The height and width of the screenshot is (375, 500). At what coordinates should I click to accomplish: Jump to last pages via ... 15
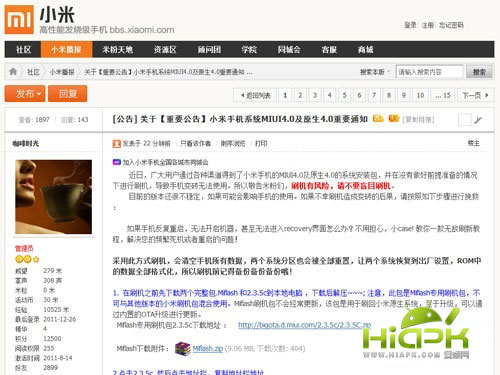(443, 95)
